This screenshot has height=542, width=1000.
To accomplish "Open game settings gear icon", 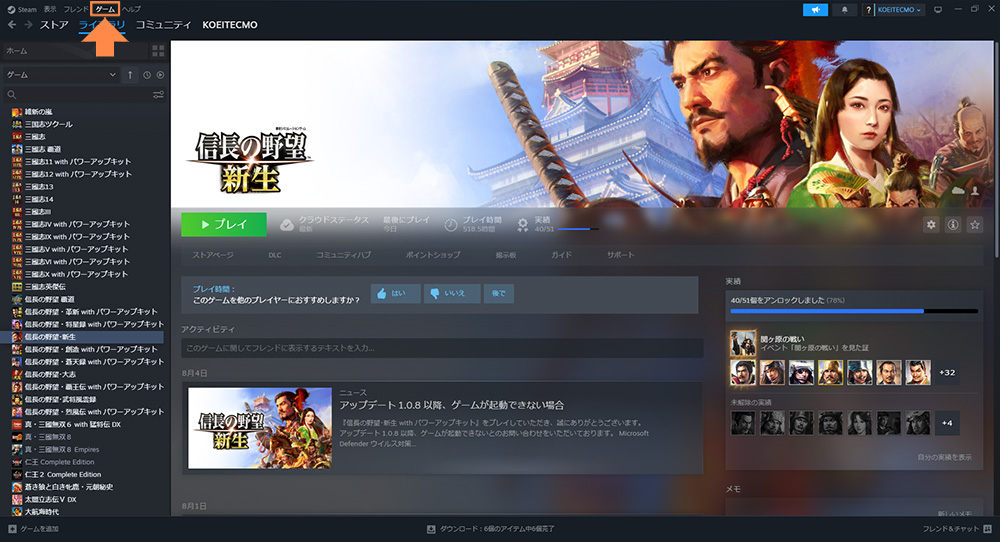I will [x=931, y=225].
